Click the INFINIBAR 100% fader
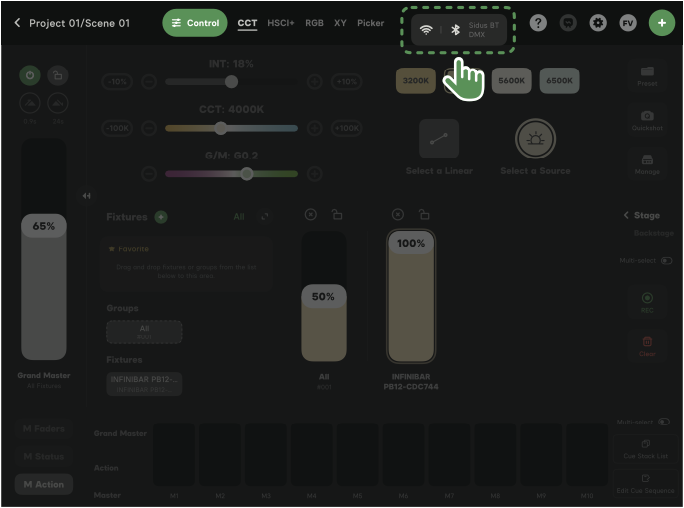The width and height of the screenshot is (684, 508). (x=411, y=297)
